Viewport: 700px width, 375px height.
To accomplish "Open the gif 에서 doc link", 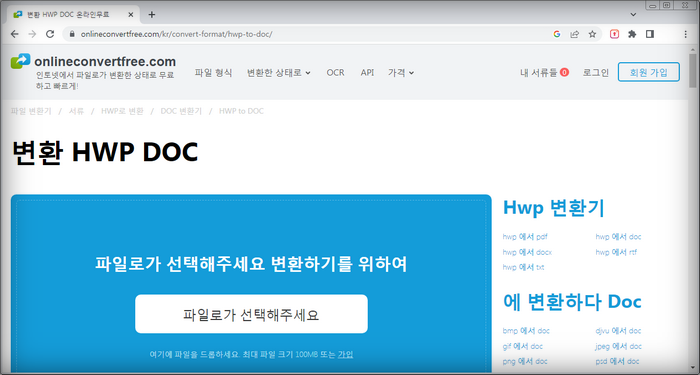I will pyautogui.click(x=523, y=346).
